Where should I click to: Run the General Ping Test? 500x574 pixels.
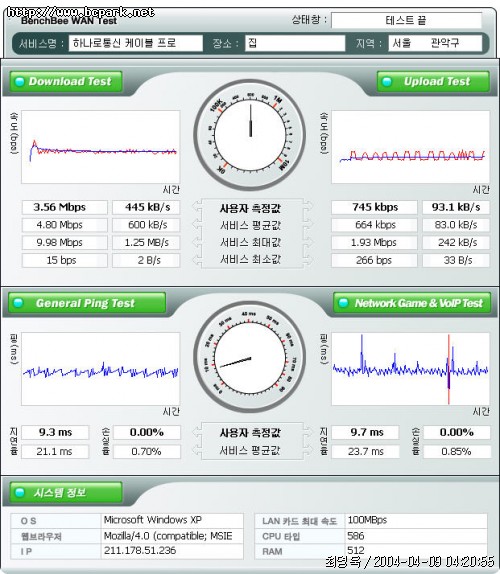click(x=87, y=303)
